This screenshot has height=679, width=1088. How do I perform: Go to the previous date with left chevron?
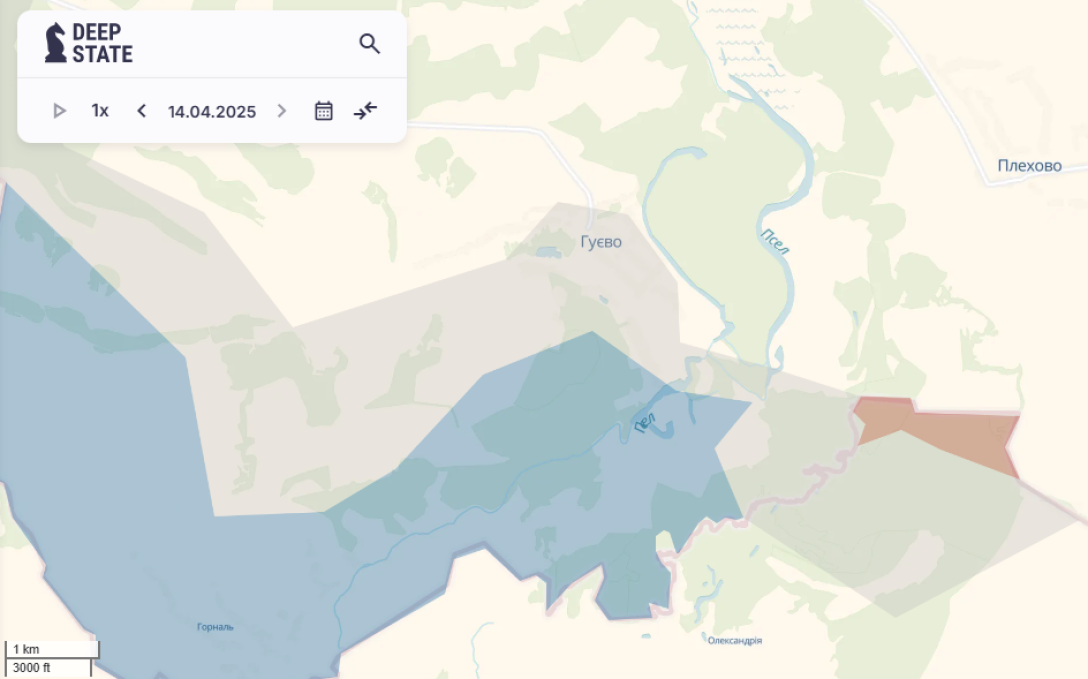(x=141, y=111)
